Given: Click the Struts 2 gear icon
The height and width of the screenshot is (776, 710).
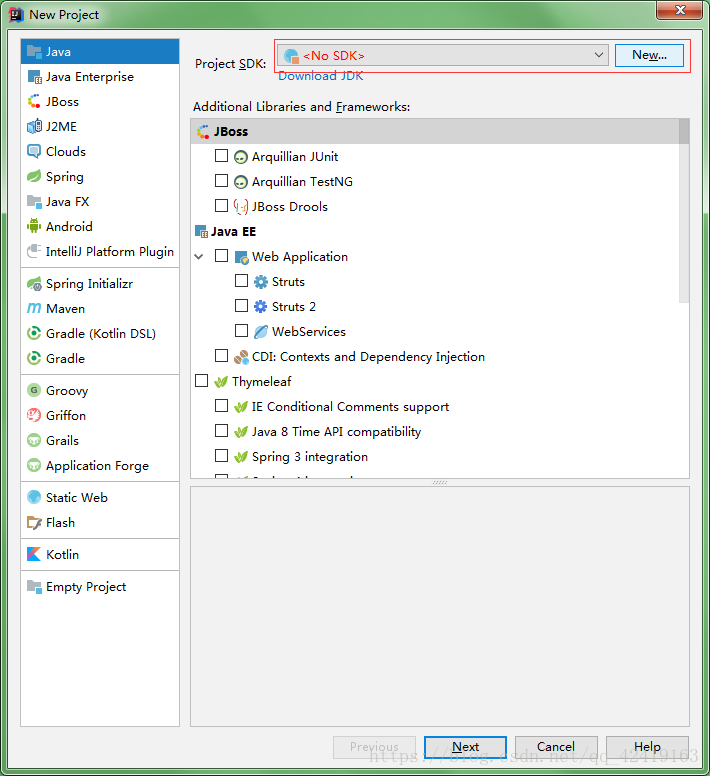Looking at the screenshot, I should [x=261, y=307].
